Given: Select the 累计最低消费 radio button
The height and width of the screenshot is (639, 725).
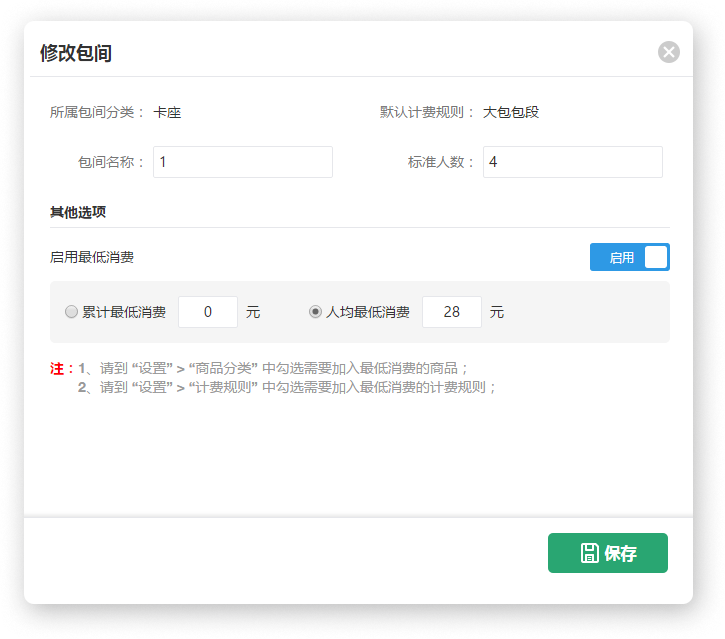Looking at the screenshot, I should pos(71,312).
